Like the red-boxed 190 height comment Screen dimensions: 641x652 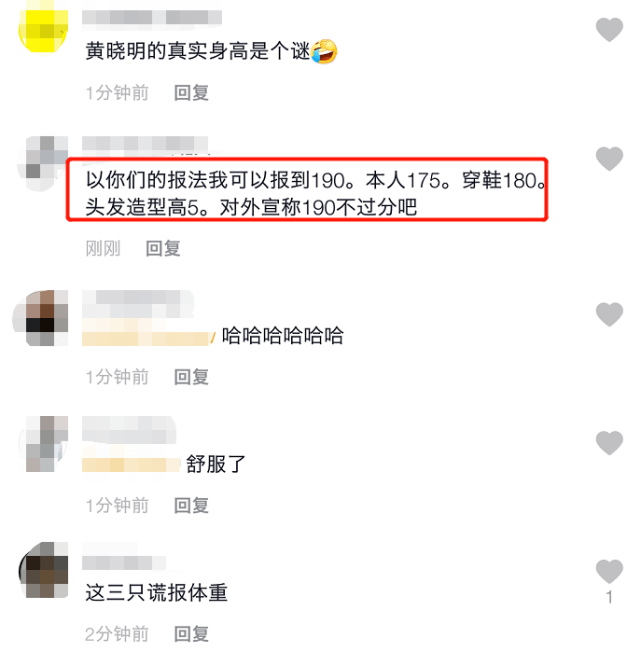tap(609, 158)
